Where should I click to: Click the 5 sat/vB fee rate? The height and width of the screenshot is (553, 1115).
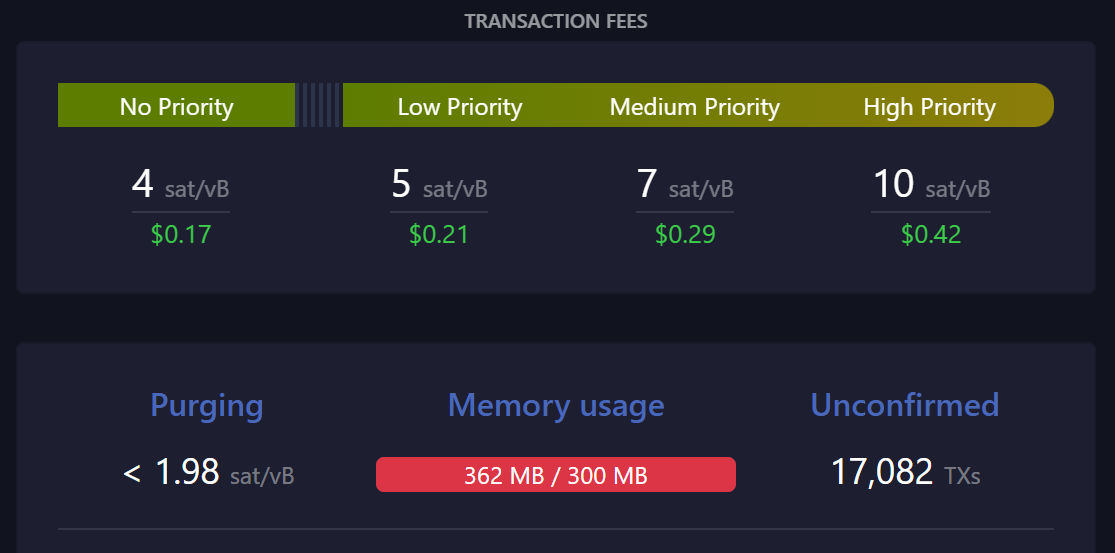tap(439, 187)
